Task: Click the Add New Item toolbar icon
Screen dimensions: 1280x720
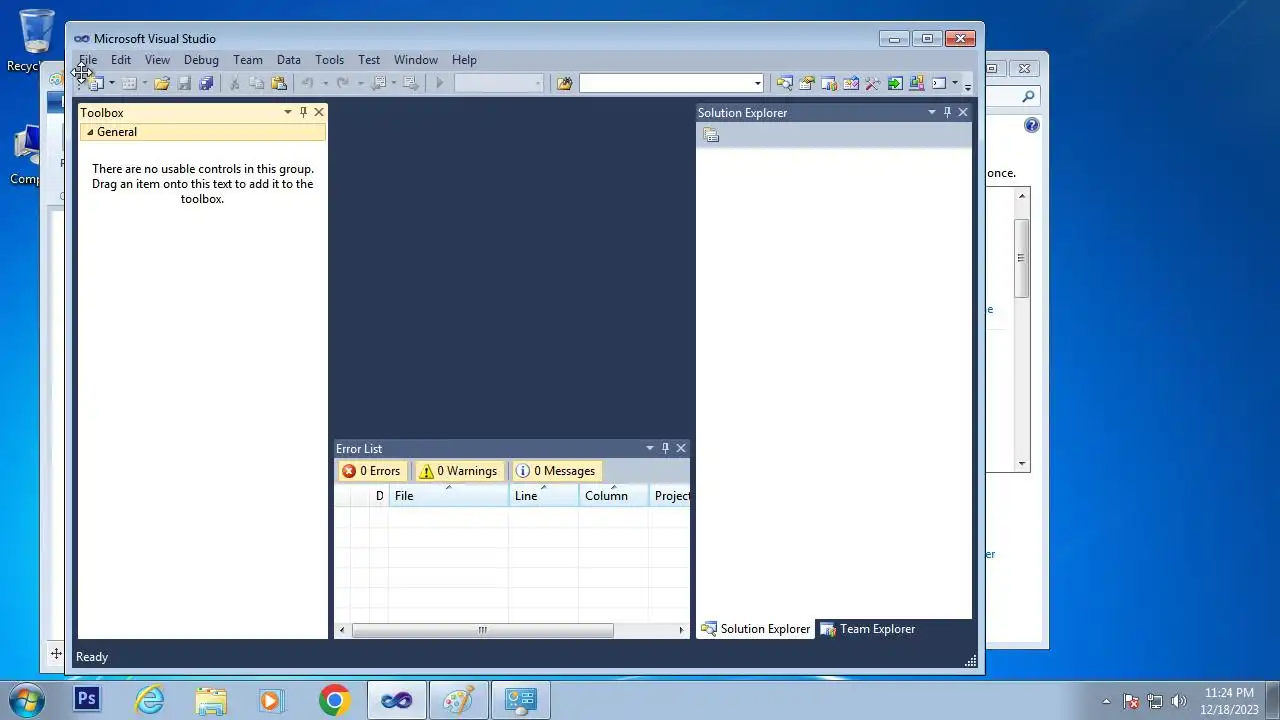Action: tap(129, 84)
